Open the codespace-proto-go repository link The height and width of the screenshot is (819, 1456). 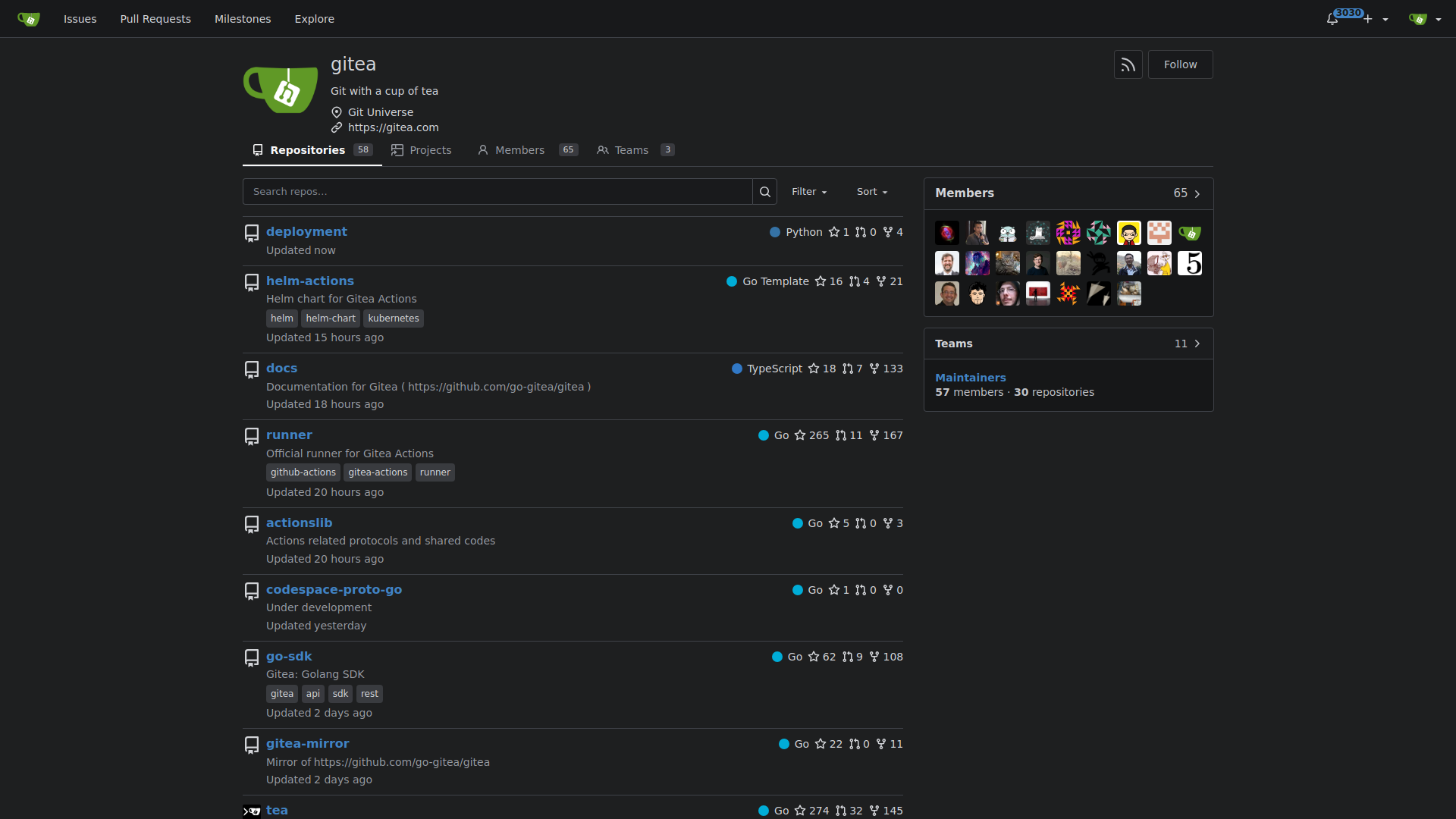pos(334,590)
